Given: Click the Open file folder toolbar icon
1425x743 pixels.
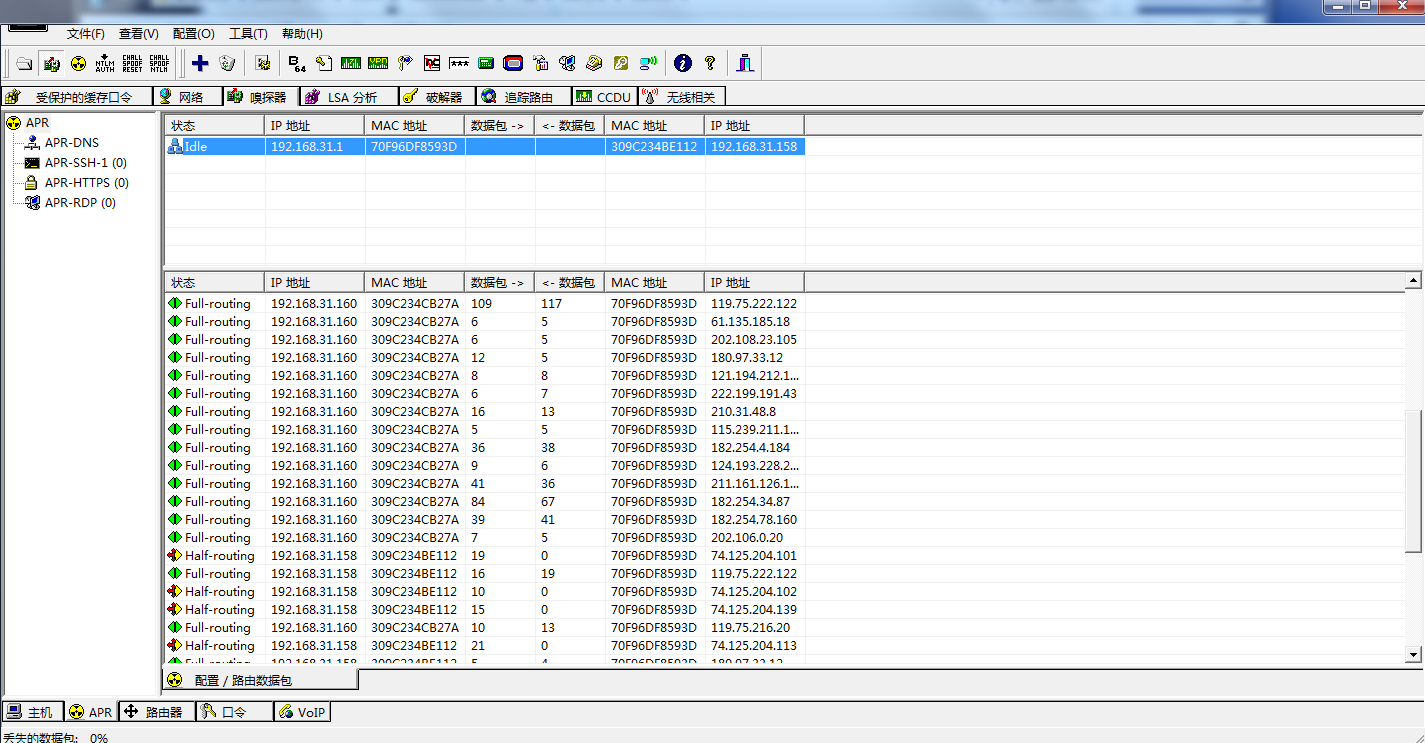Looking at the screenshot, I should click(x=24, y=64).
